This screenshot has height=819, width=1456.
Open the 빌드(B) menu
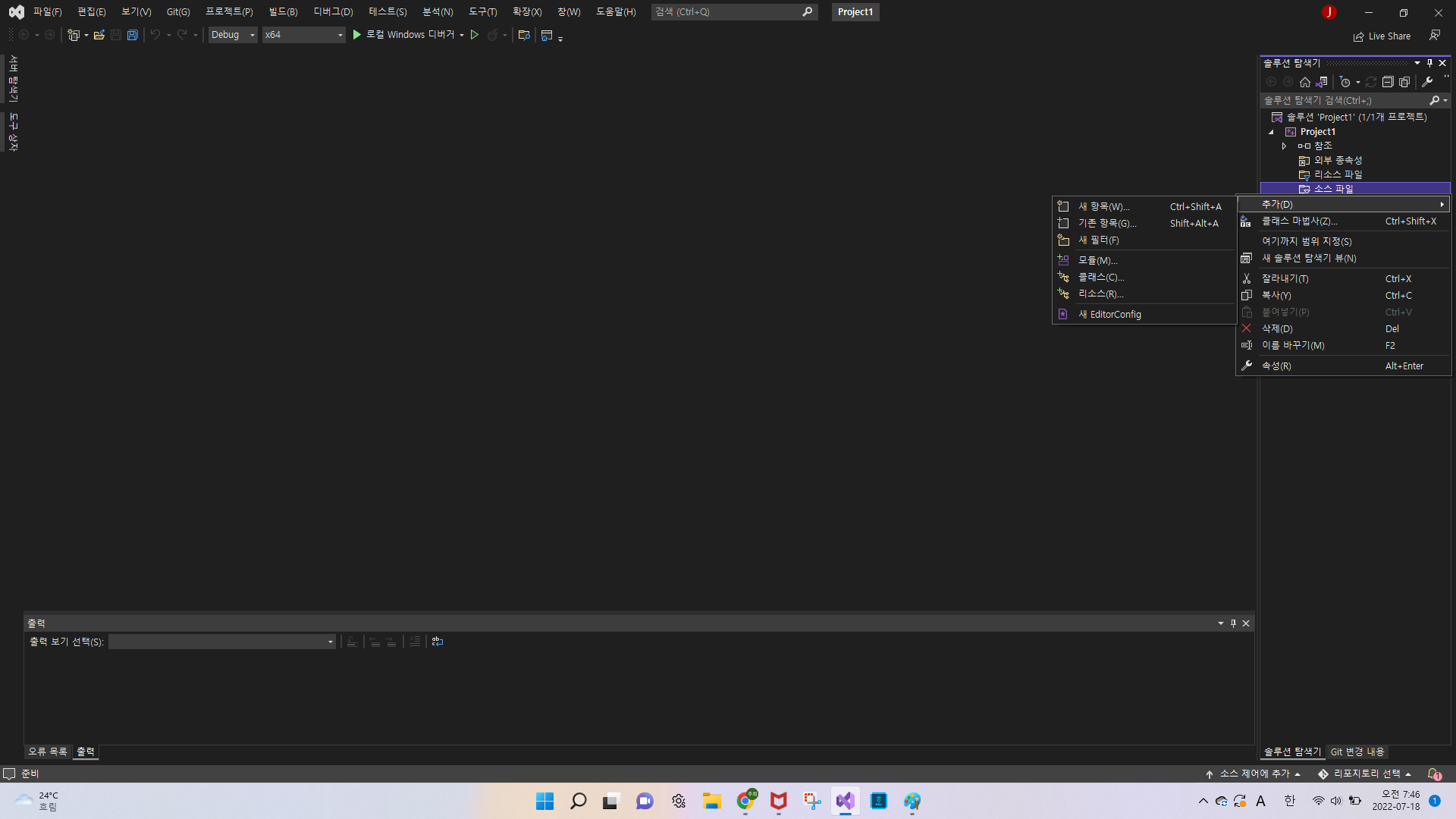(283, 12)
